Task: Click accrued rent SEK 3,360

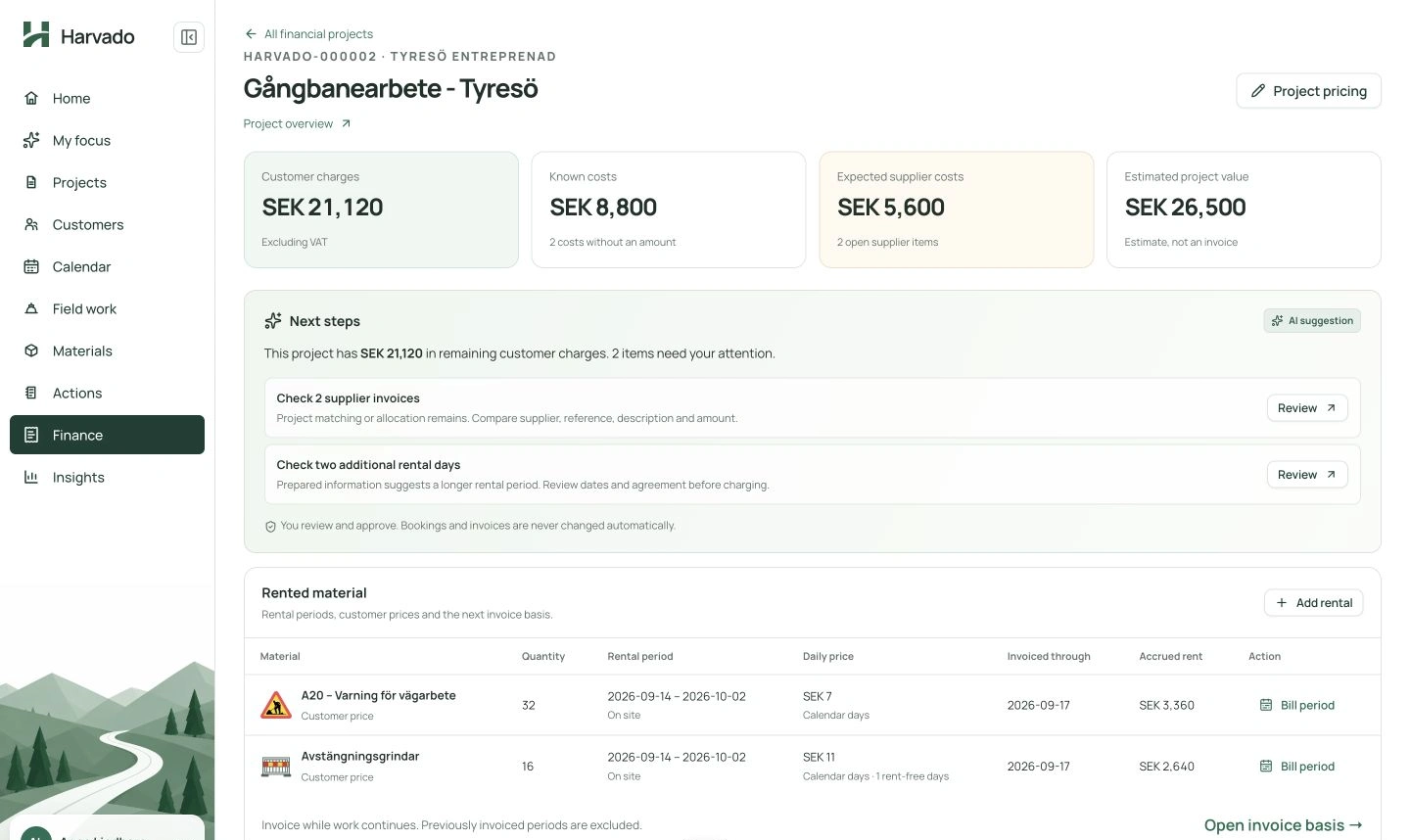Action: pyautogui.click(x=1167, y=705)
